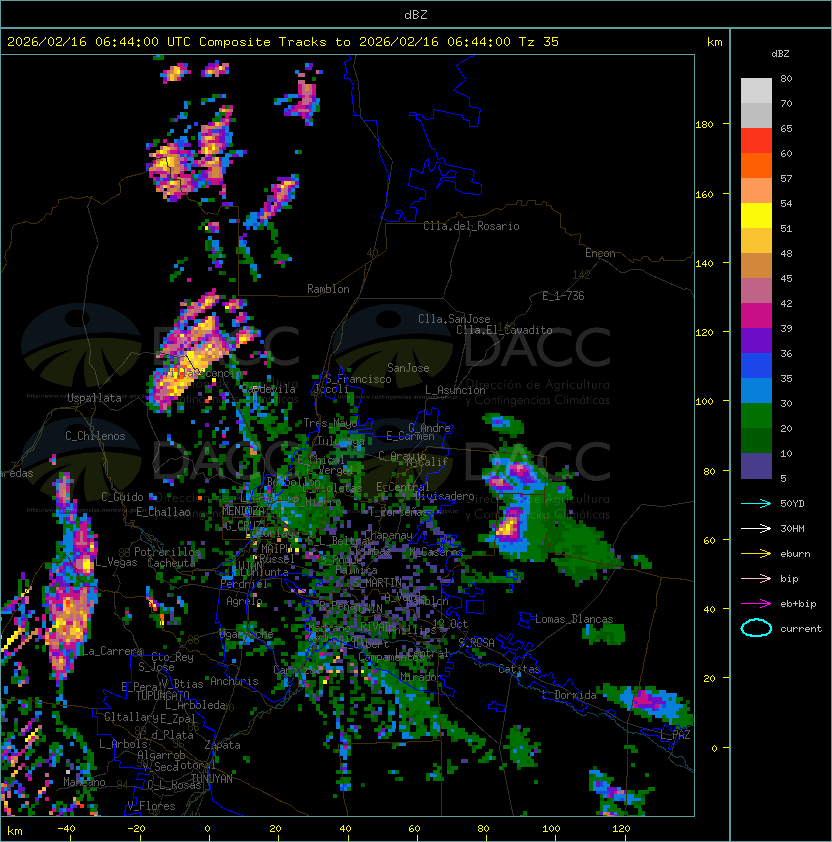Click the cyan 50YD arrow legend icon
832x842 pixels.
point(756,503)
